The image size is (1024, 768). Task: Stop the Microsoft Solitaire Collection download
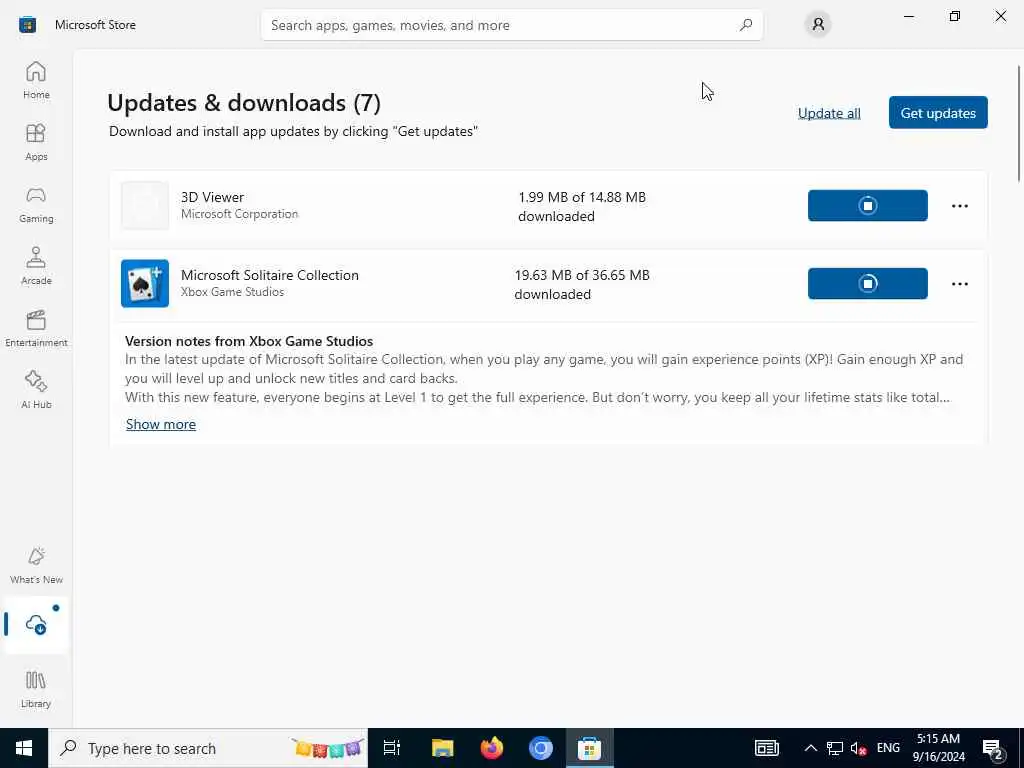tap(867, 283)
